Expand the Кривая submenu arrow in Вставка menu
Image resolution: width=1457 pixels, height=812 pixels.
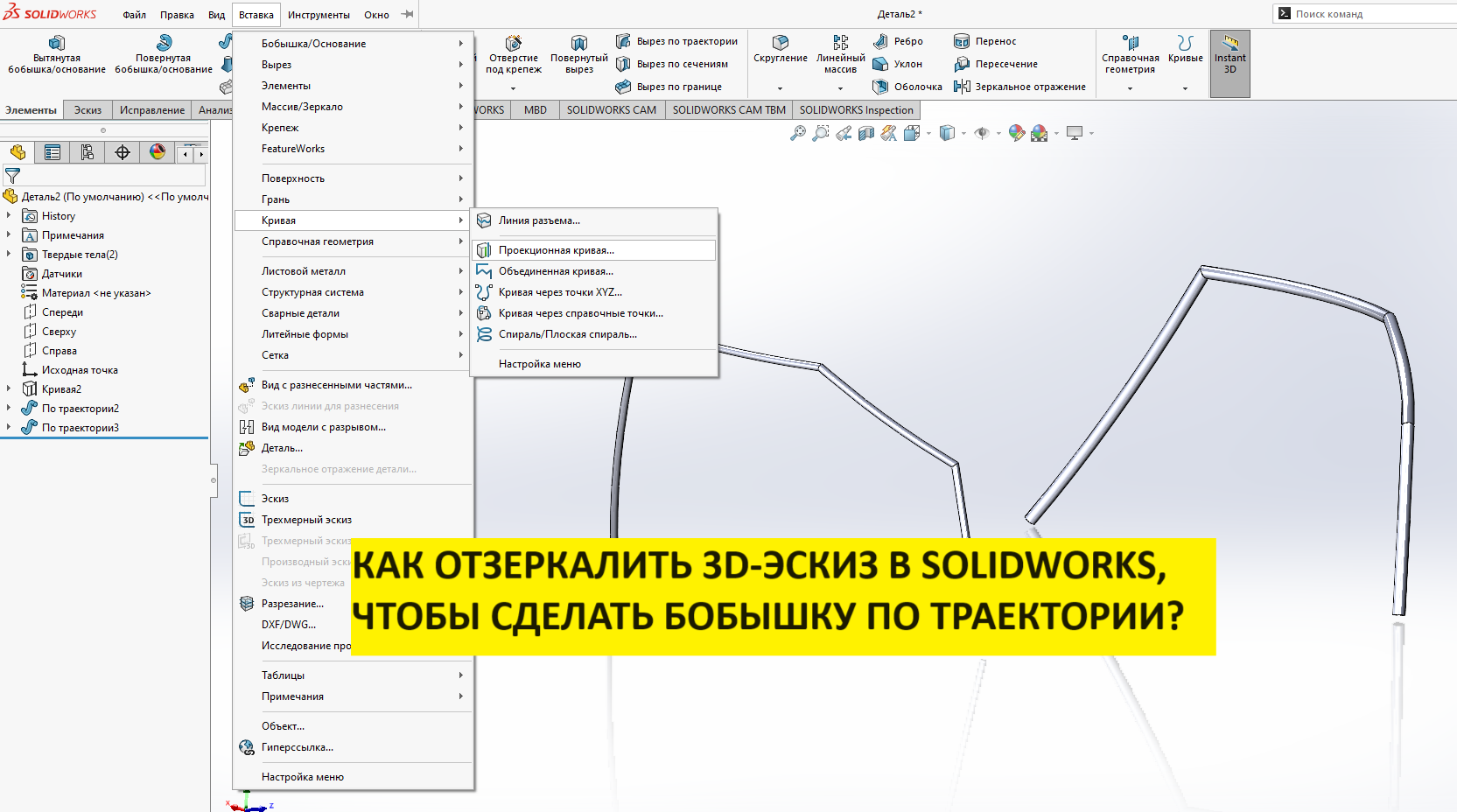461,220
